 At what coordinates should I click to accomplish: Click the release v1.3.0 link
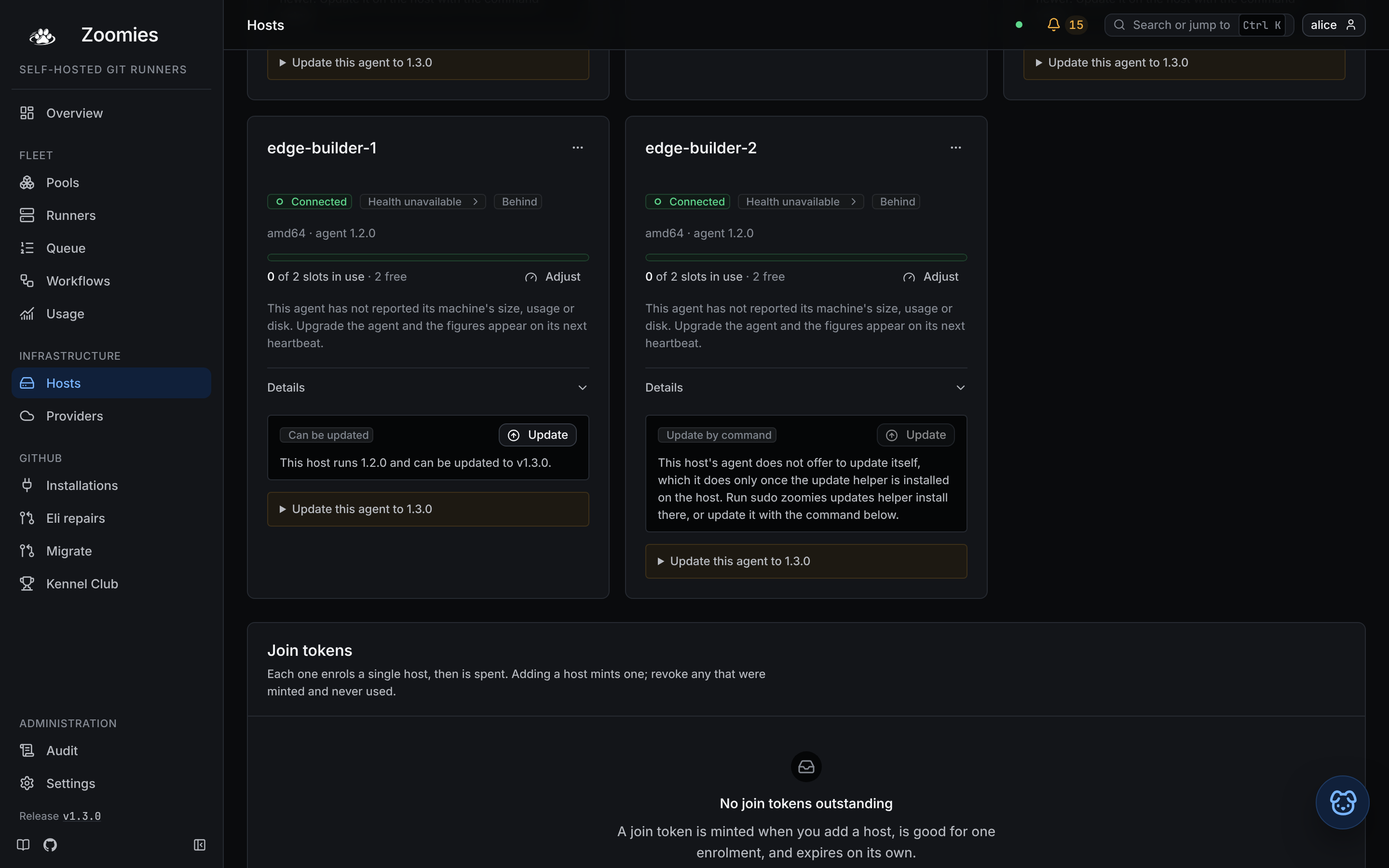[x=82, y=816]
